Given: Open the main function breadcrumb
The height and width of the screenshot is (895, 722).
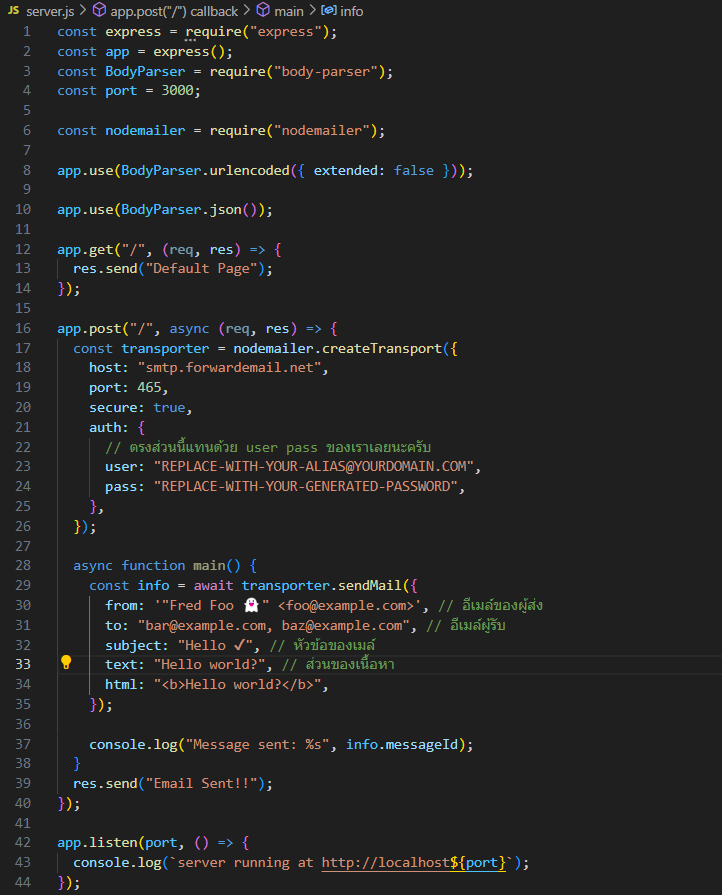Looking at the screenshot, I should click(x=291, y=10).
